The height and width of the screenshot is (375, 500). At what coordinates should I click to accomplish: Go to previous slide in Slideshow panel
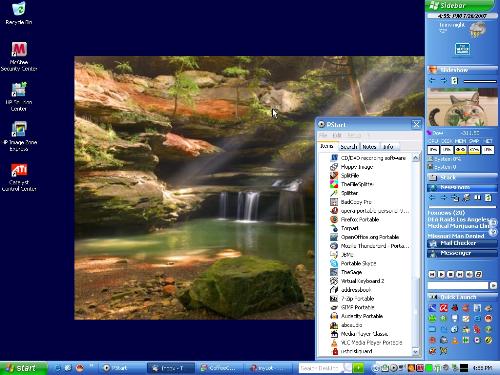tap(432, 80)
